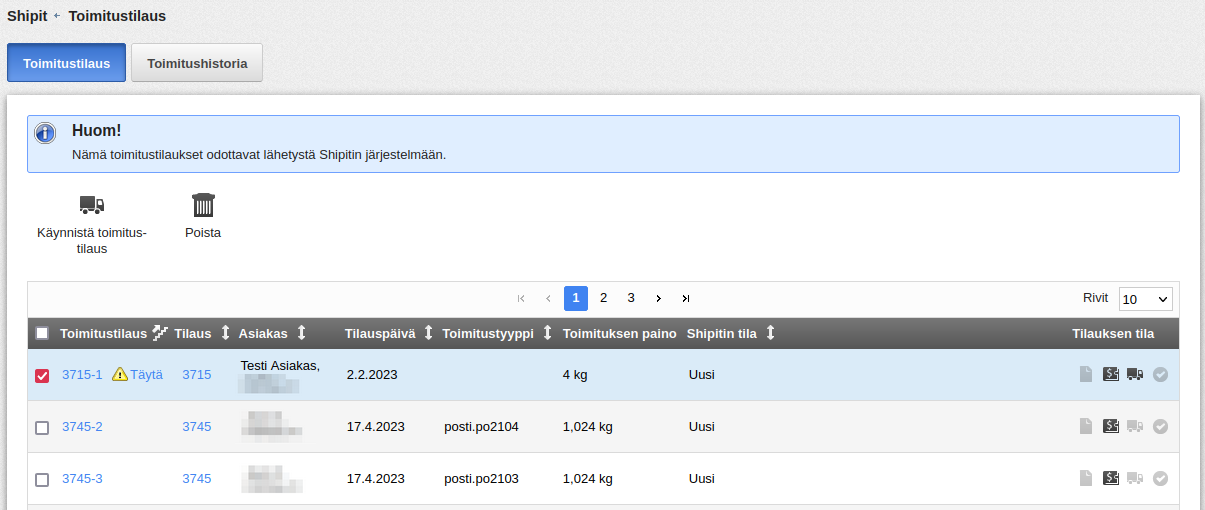The width and height of the screenshot is (1205, 510).
Task: Check the checkbox for row 3745-2
Action: 42,428
